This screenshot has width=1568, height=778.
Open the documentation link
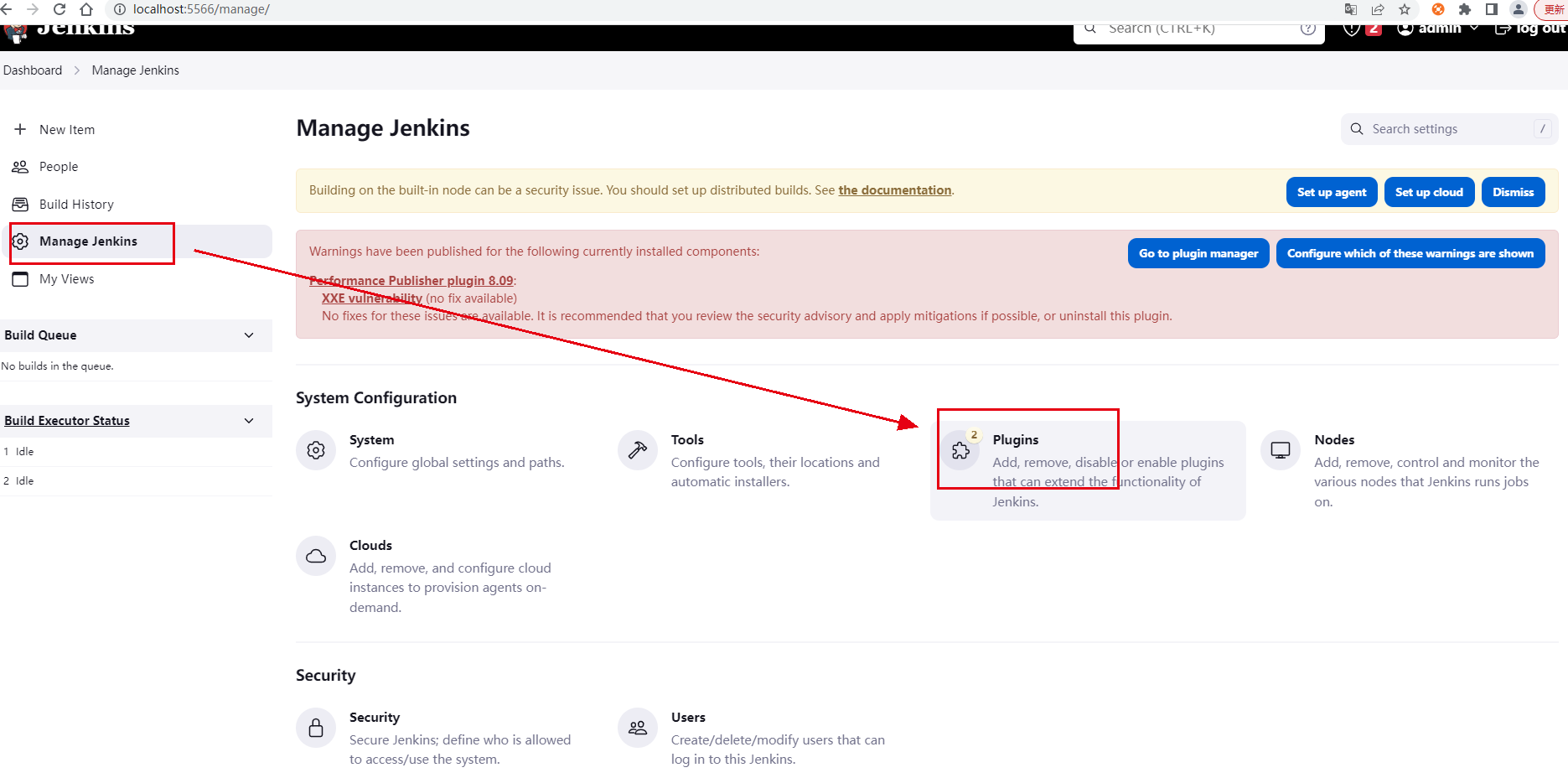click(895, 190)
